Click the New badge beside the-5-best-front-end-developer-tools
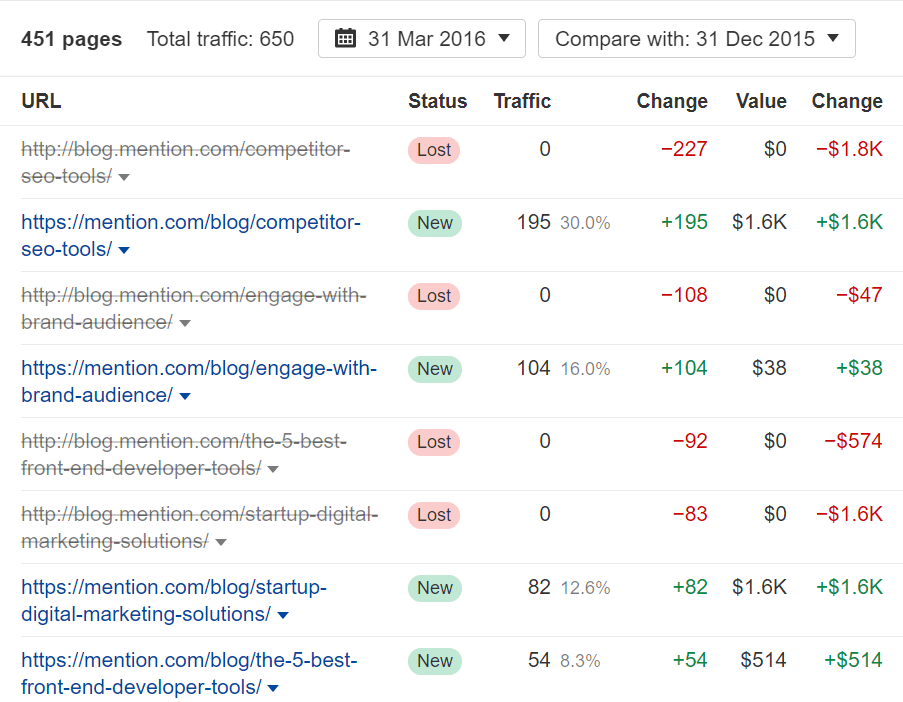903x702 pixels. click(434, 661)
